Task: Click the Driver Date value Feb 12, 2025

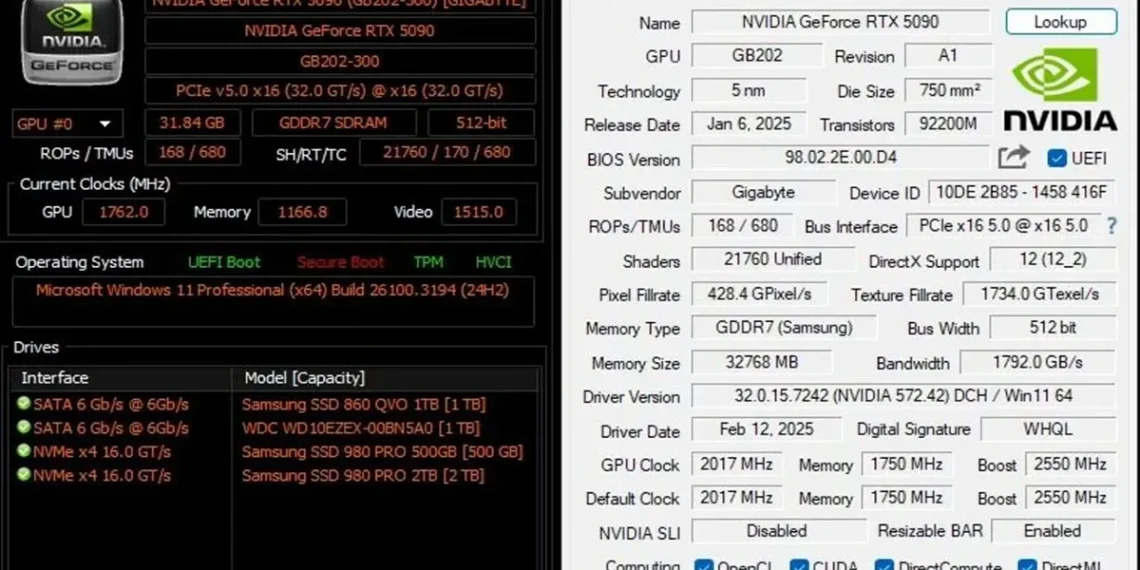Action: click(766, 429)
